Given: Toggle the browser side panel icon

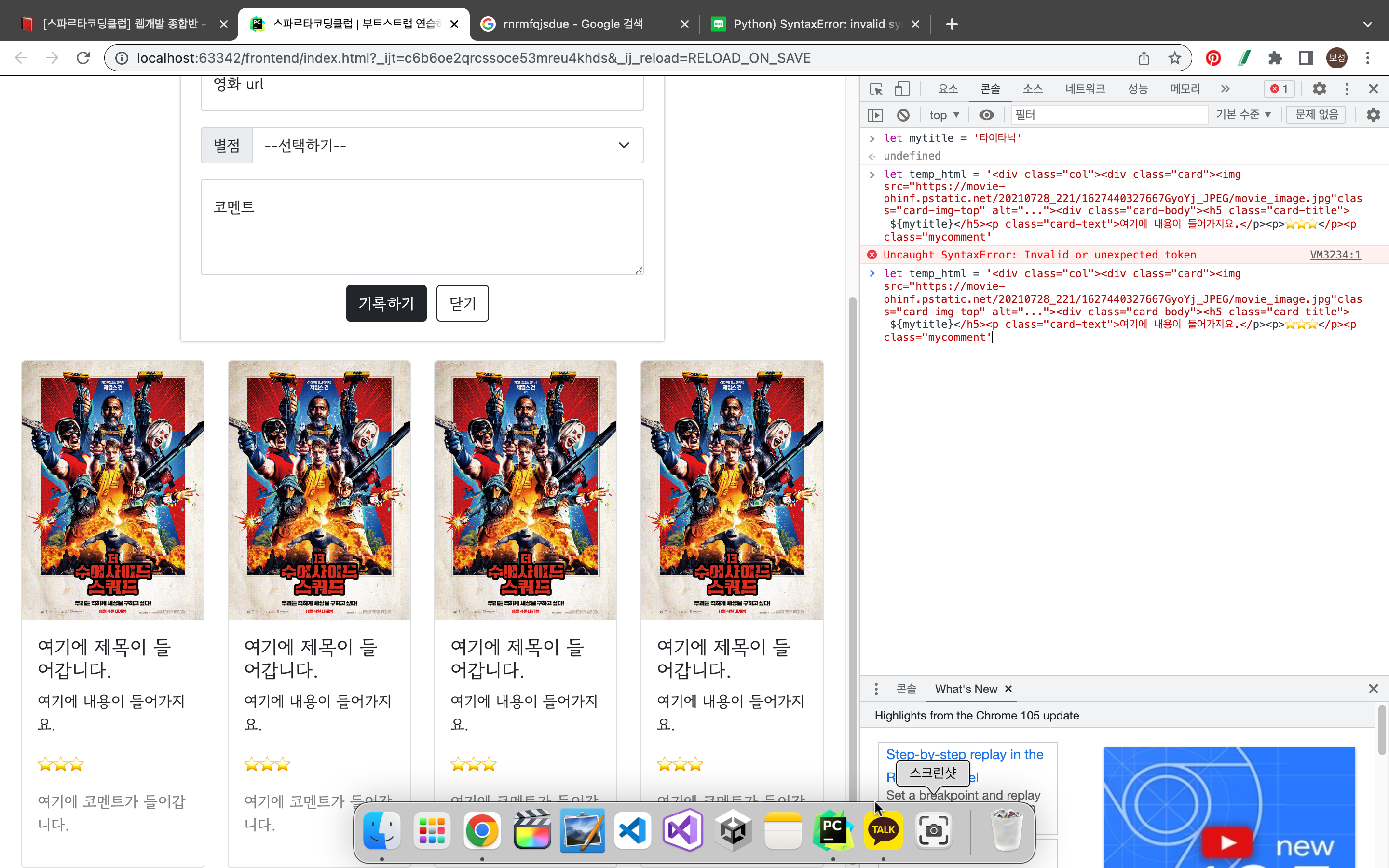Looking at the screenshot, I should pos(1306,58).
